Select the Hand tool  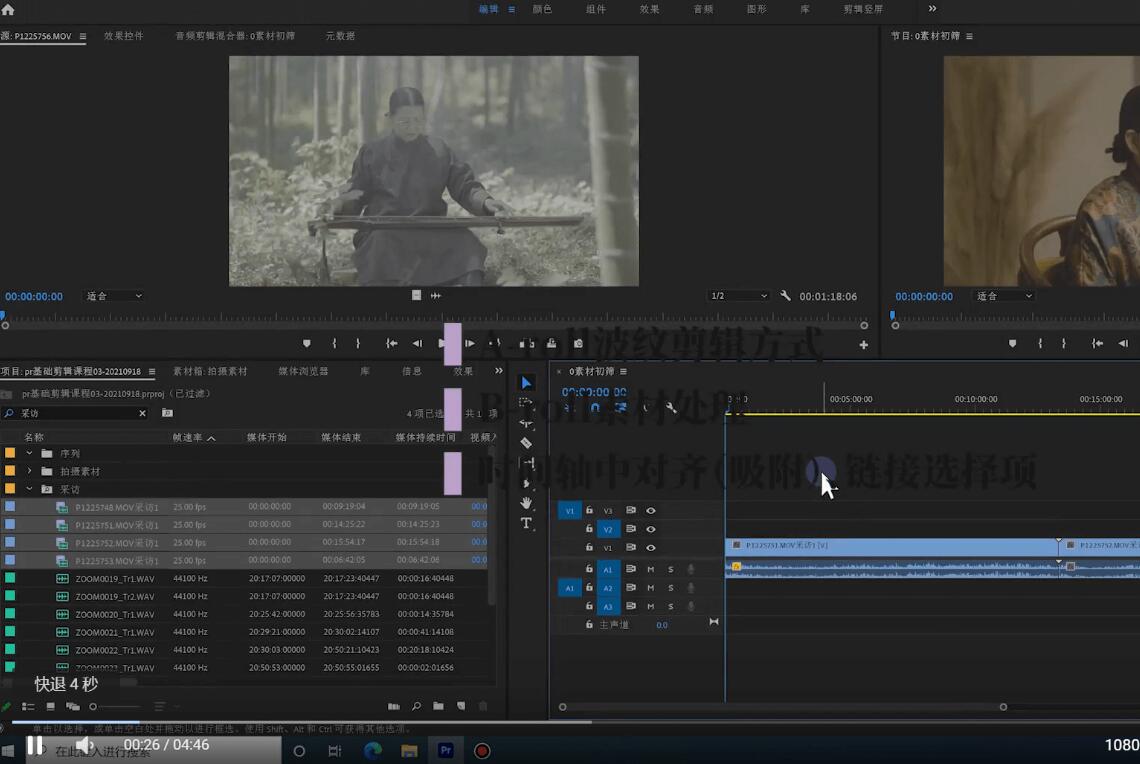point(526,503)
